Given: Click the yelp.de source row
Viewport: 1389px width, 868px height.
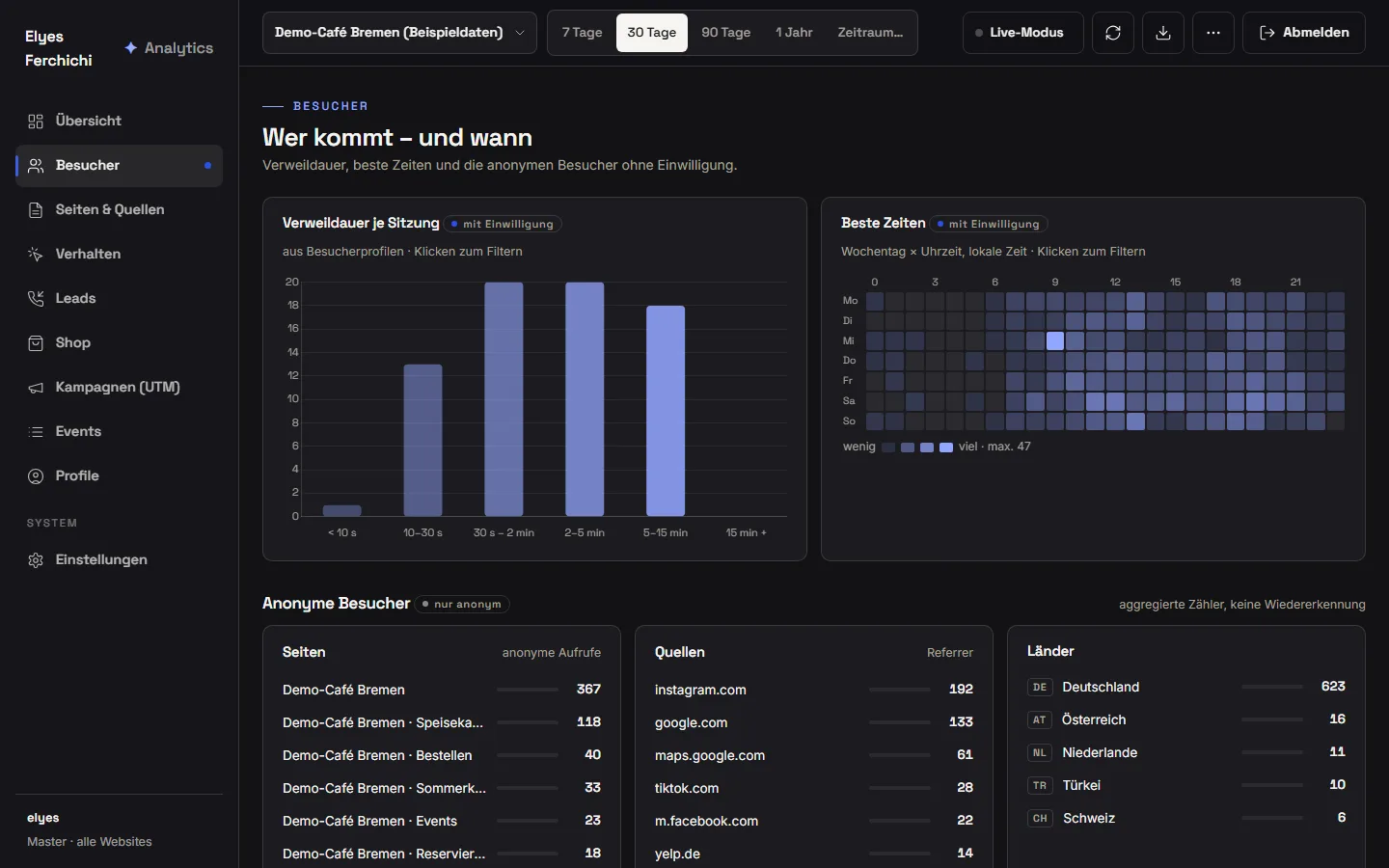Looking at the screenshot, I should [x=814, y=854].
